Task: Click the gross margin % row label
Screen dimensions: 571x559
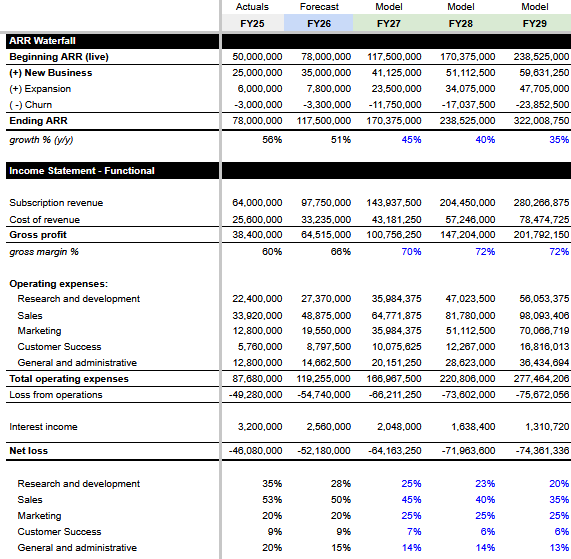Action: [44, 252]
